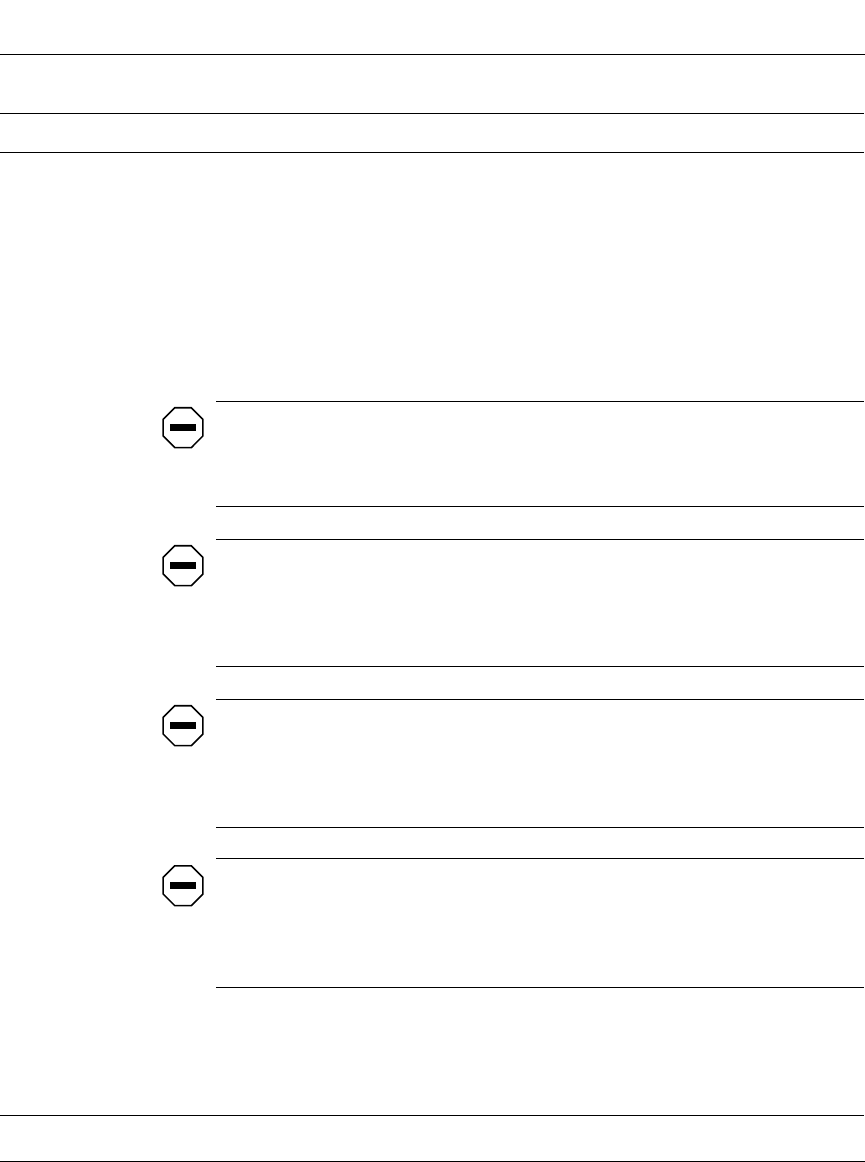Click the top rule of the first caution
865x1162 pixels.
pos(540,402)
